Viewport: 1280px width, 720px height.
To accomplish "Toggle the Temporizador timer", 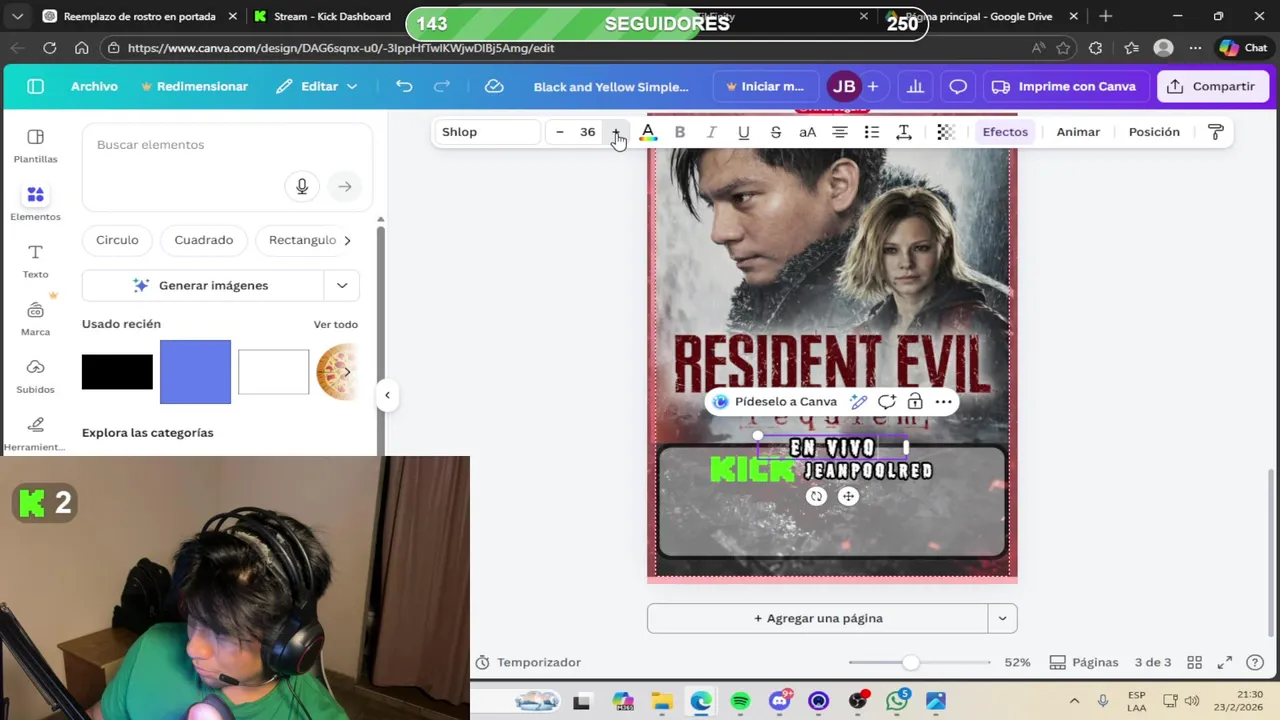I will tap(528, 662).
